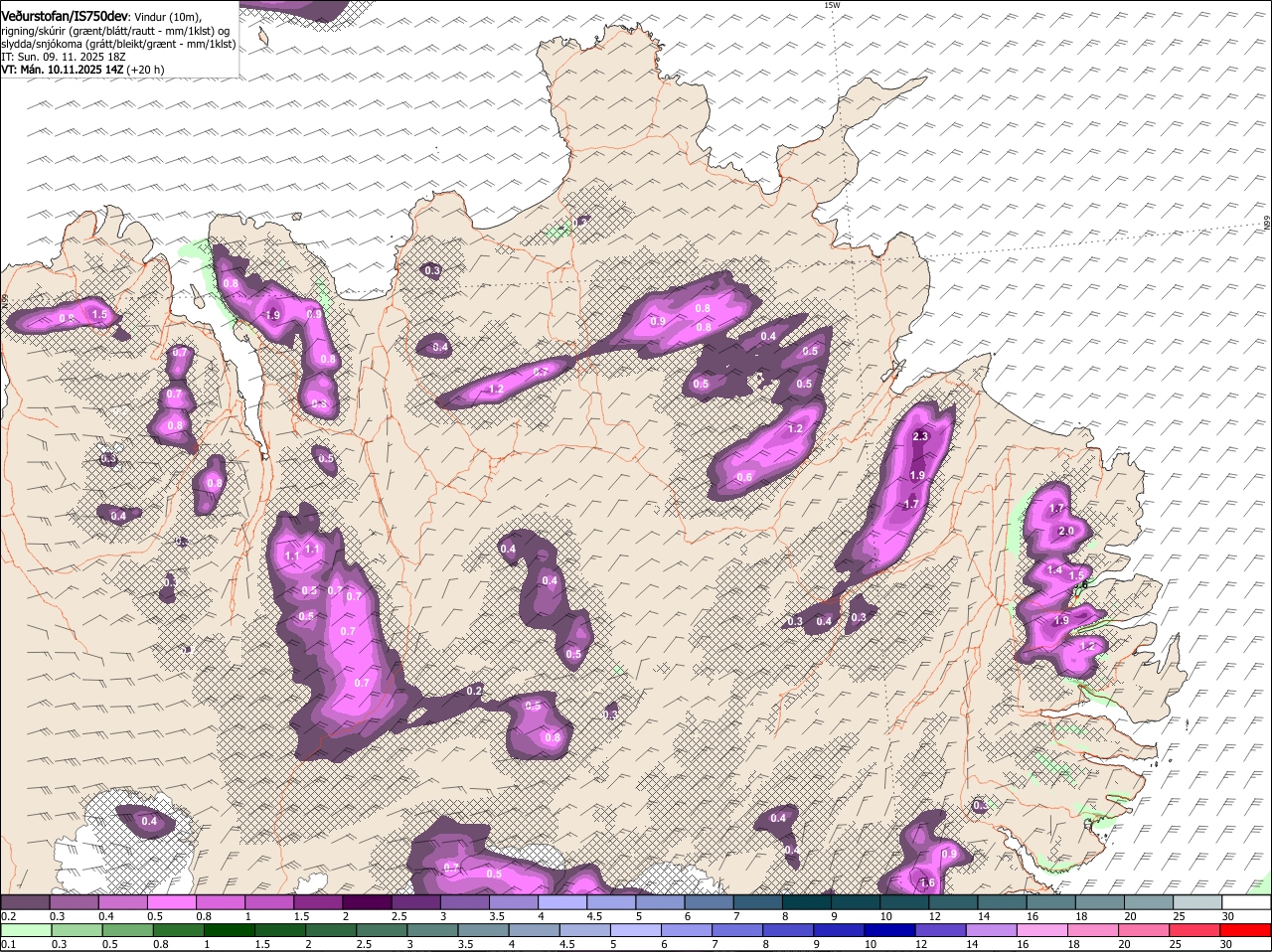Click the valid time 'VT: Mán. 10.11.2025 14Z'
Viewport: 1272px width, 952px height.
point(63,70)
